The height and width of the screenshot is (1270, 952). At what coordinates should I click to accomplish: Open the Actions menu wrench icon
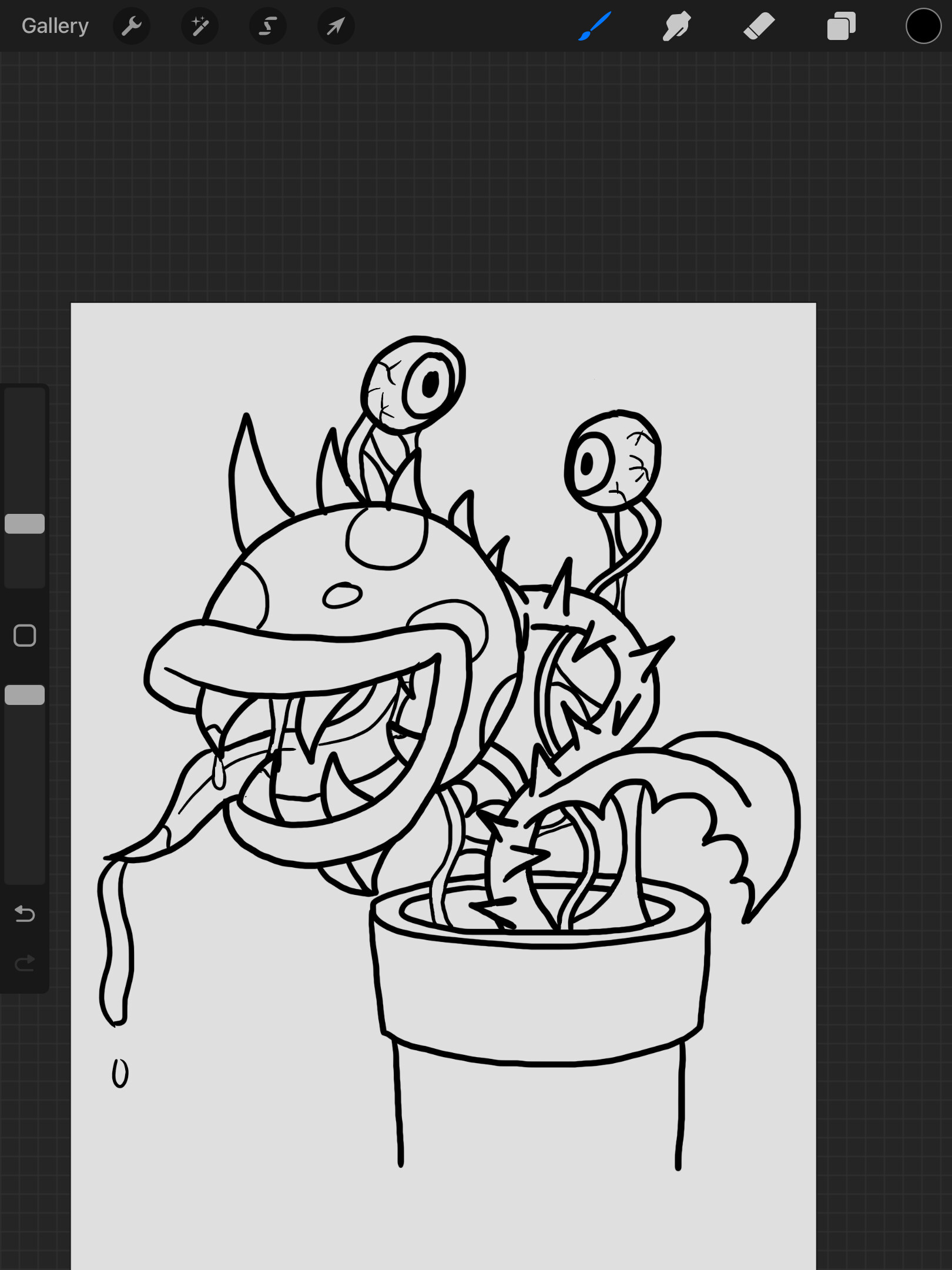pos(132,26)
